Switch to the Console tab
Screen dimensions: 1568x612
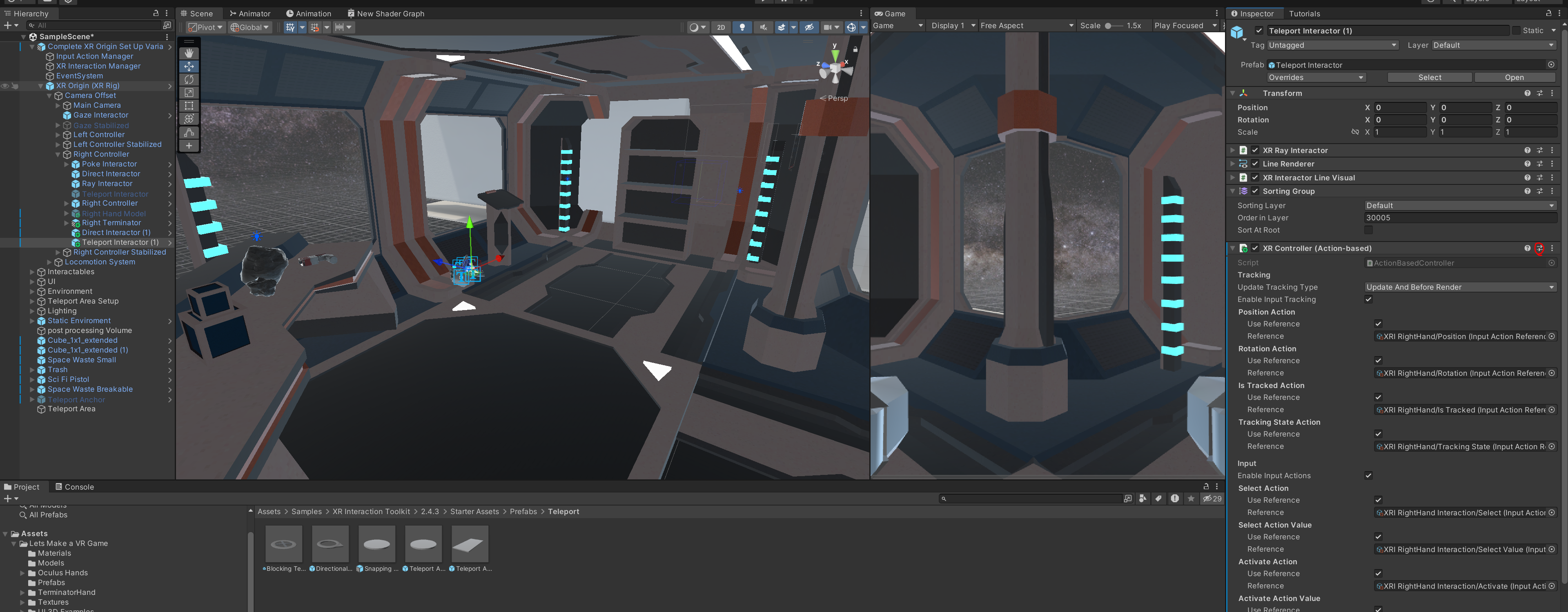tap(74, 487)
